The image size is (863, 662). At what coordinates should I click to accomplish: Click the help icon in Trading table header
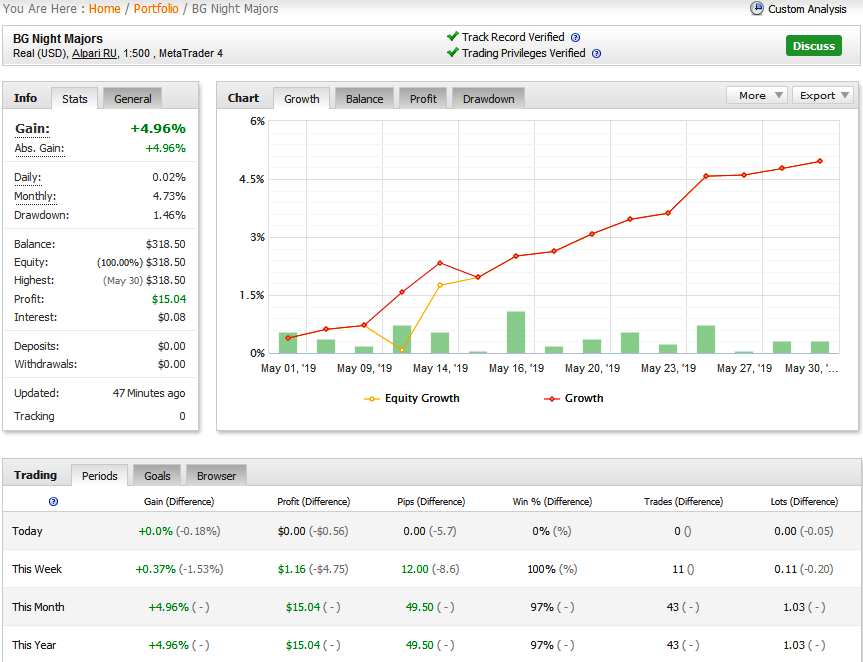click(53, 501)
